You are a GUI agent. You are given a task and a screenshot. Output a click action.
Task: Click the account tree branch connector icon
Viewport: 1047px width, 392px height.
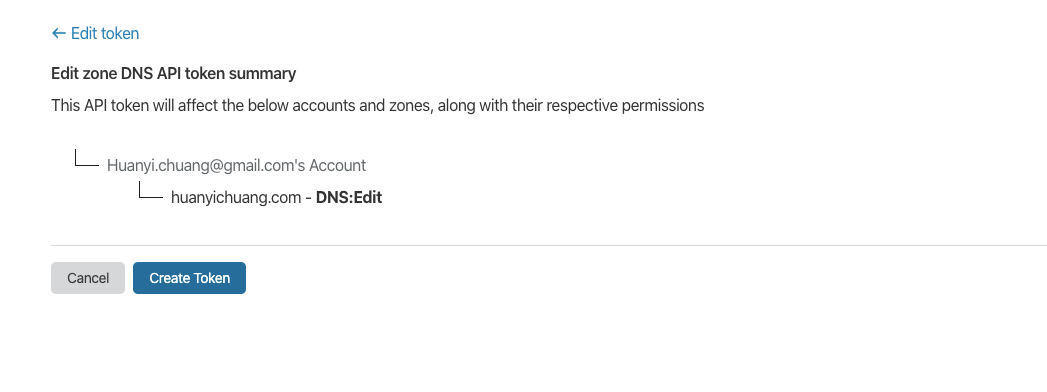[87, 158]
